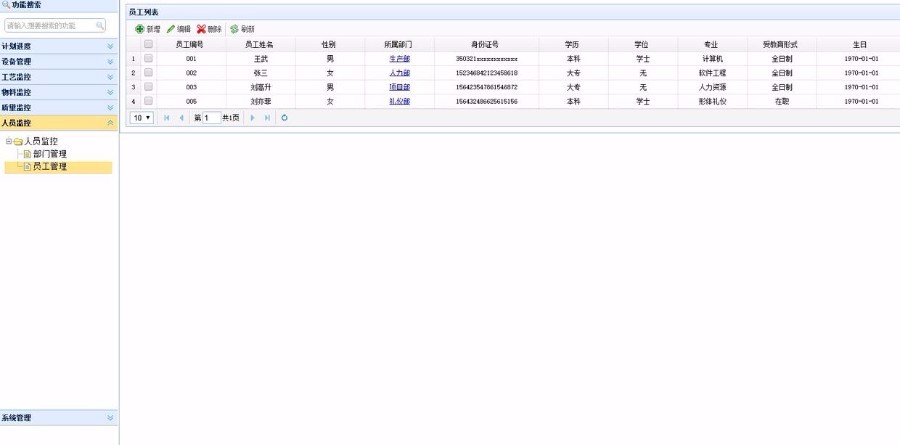Go to the next page arrow
The height and width of the screenshot is (445, 900).
coord(253,118)
